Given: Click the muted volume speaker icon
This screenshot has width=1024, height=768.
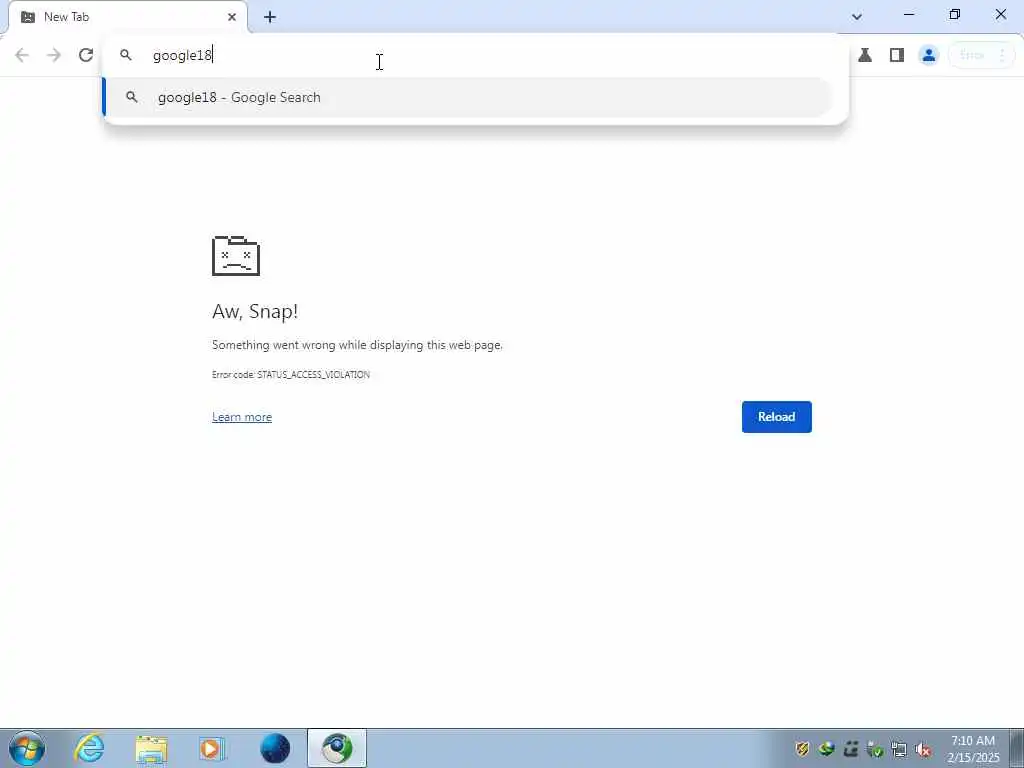Looking at the screenshot, I should tap(923, 749).
